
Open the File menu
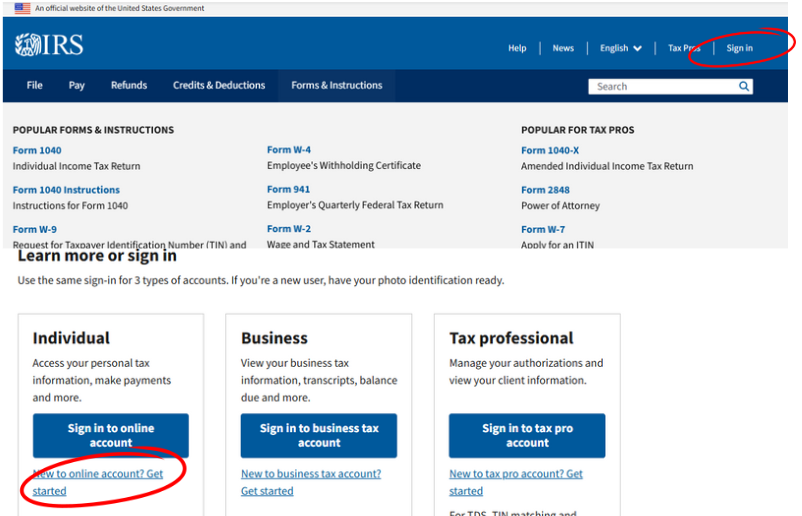(34, 85)
